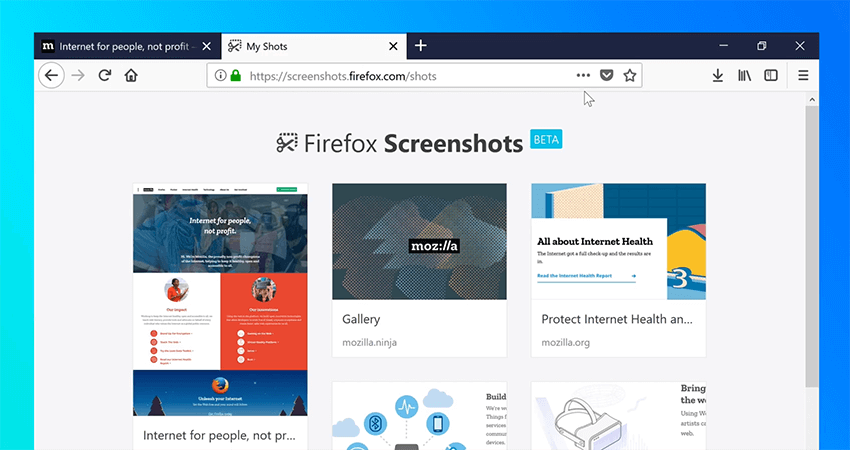The width and height of the screenshot is (850, 450).
Task: Open Downloads panel arrow icon
Action: pyautogui.click(x=718, y=76)
